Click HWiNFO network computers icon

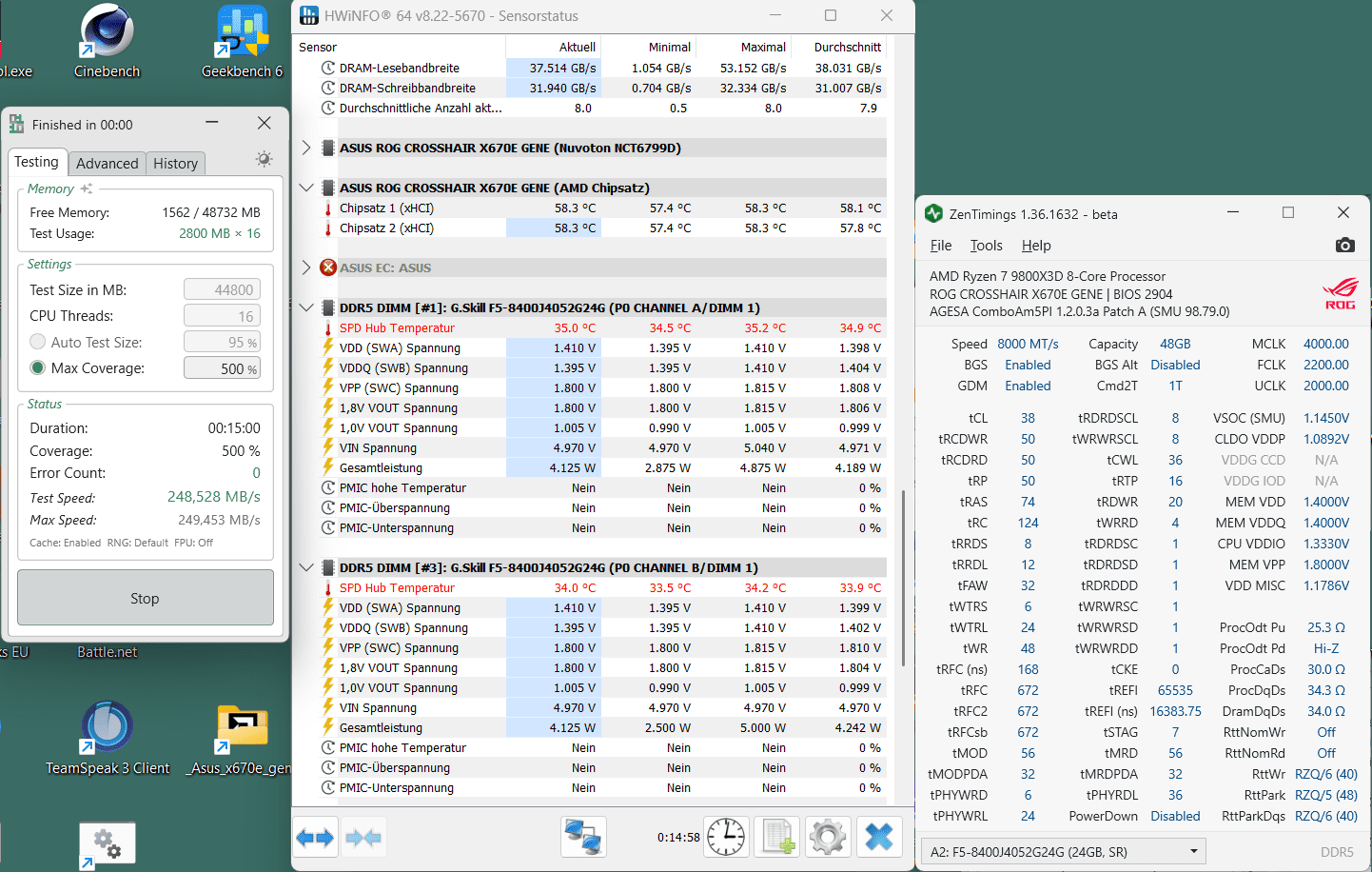pos(583,838)
